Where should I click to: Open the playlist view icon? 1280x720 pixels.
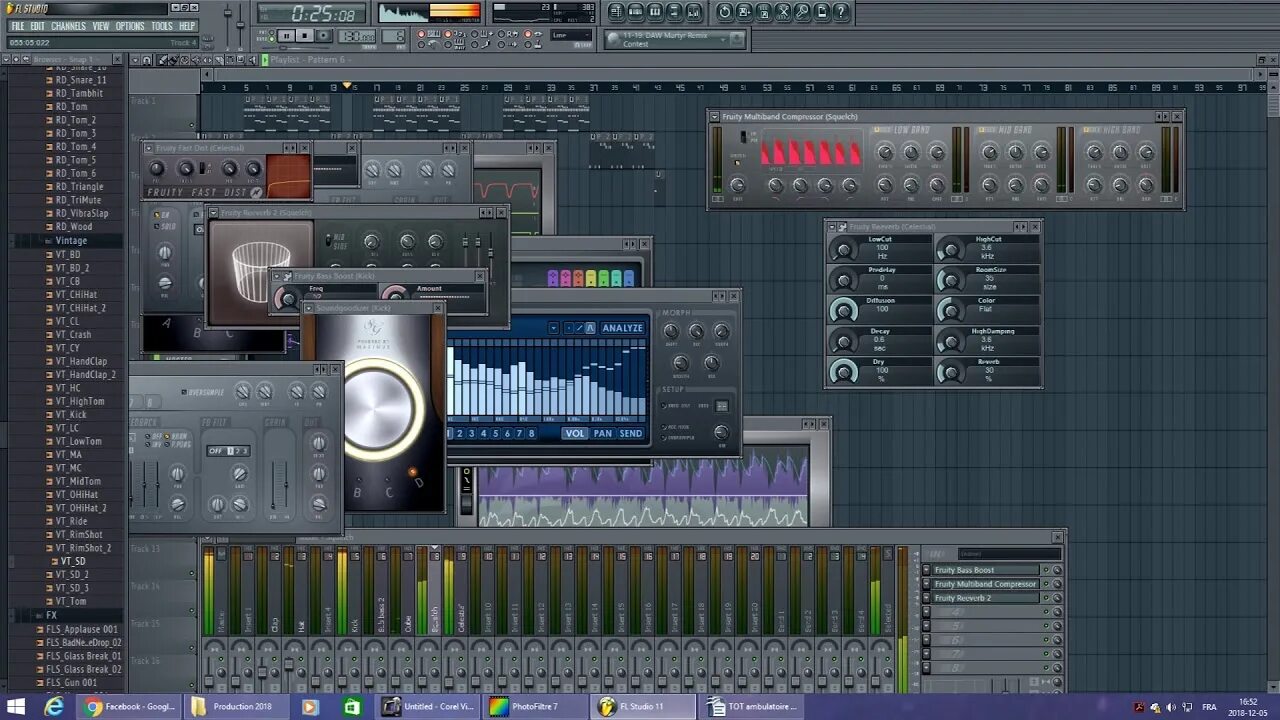click(616, 12)
